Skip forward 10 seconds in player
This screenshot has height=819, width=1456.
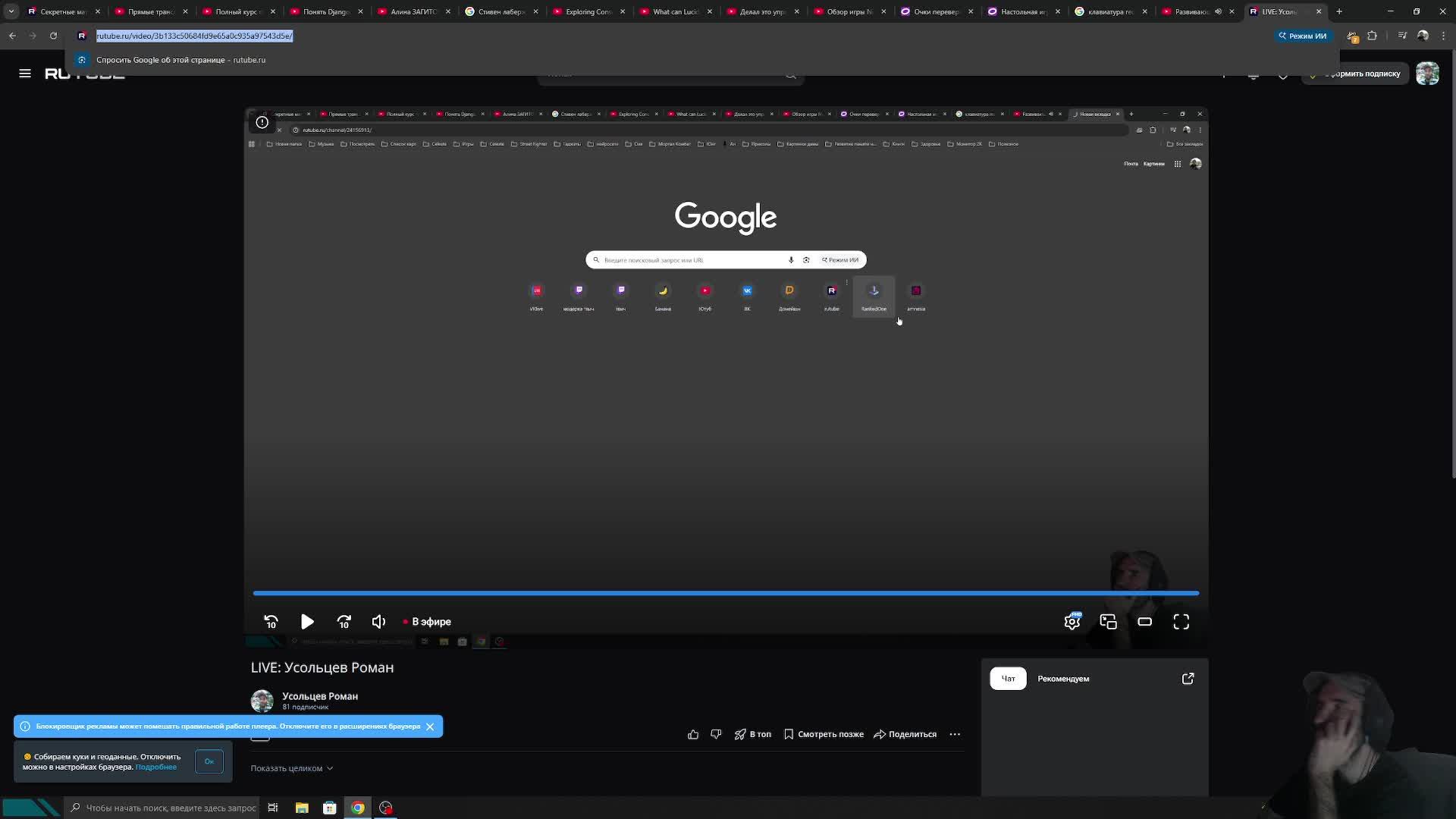pos(344,622)
